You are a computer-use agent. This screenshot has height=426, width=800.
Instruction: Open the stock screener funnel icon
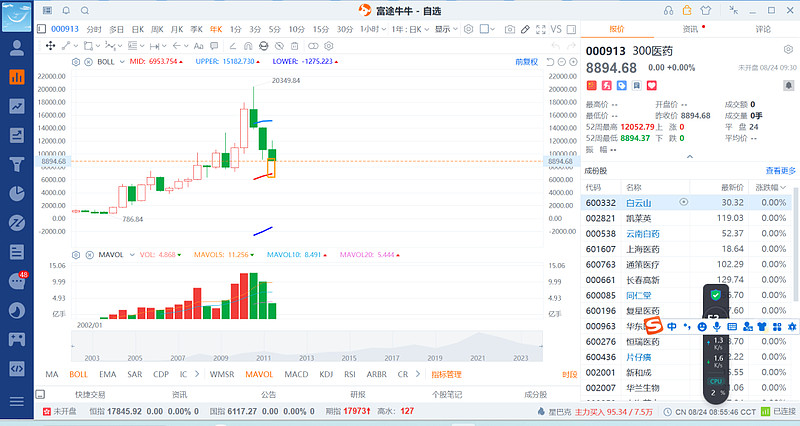click(x=17, y=164)
